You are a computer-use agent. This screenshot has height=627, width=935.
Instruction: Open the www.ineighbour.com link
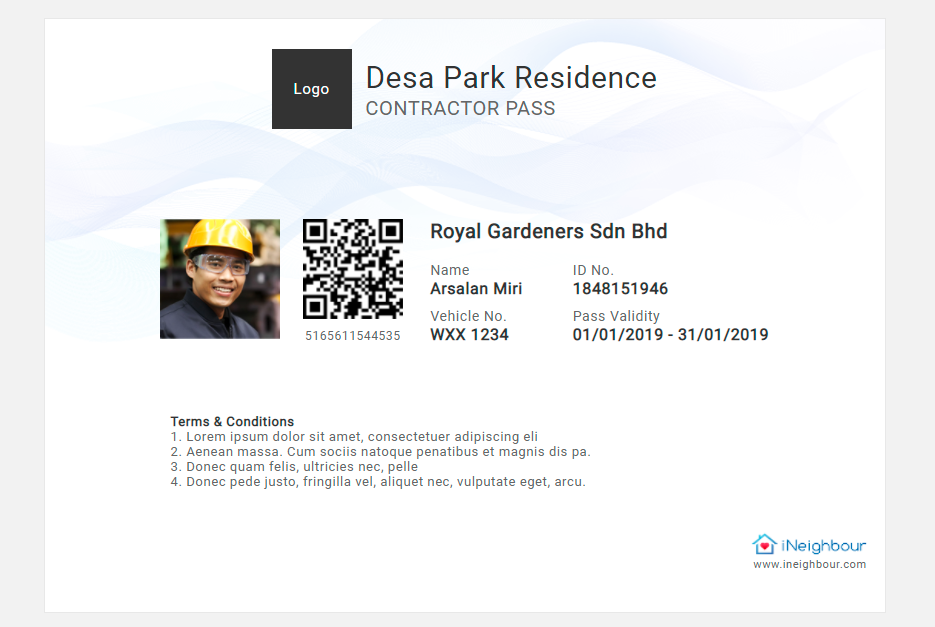(x=809, y=564)
